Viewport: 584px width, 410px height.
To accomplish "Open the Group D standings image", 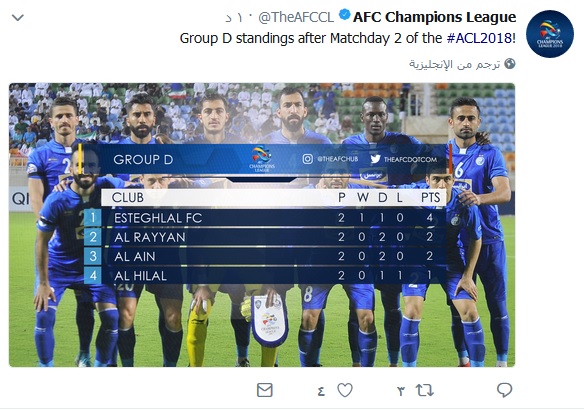I will coord(262,225).
